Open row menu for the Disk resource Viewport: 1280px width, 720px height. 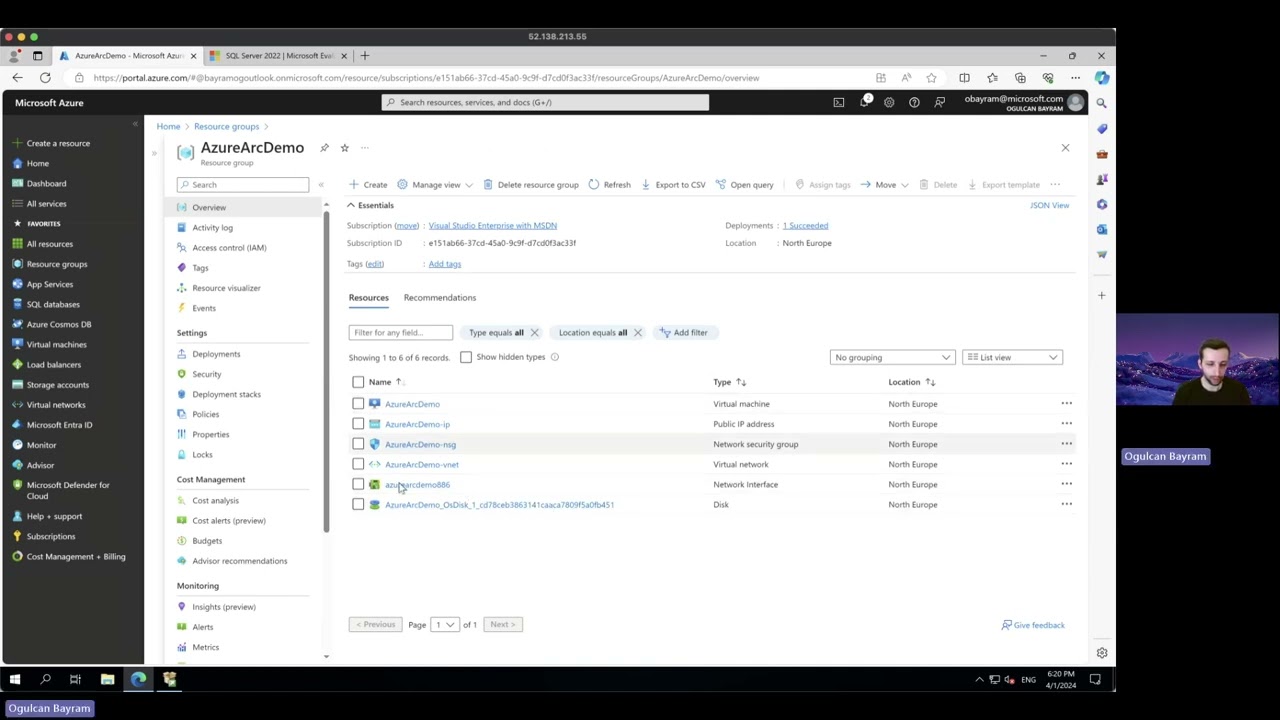[x=1066, y=504]
